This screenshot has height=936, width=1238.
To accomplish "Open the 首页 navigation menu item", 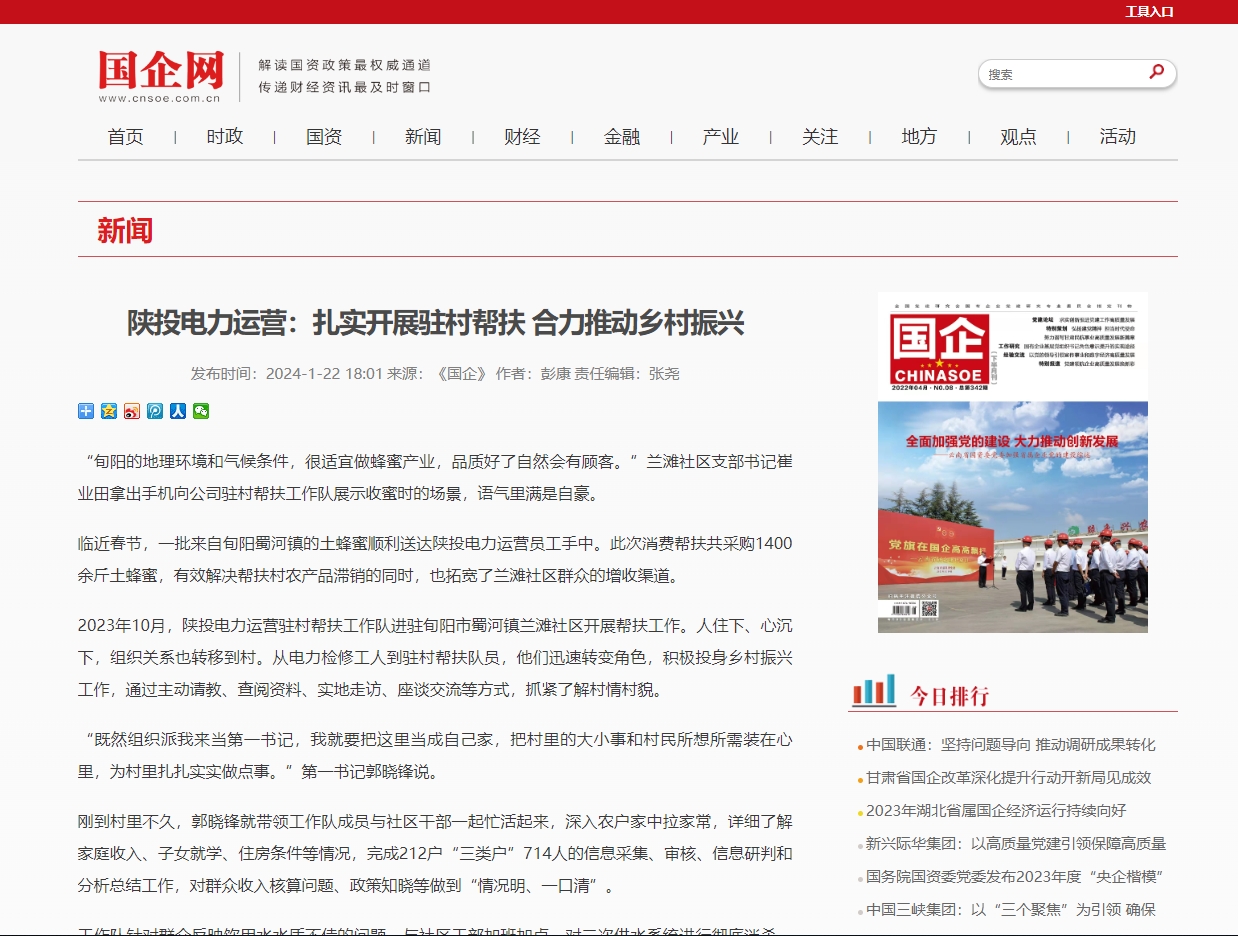I will 126,137.
